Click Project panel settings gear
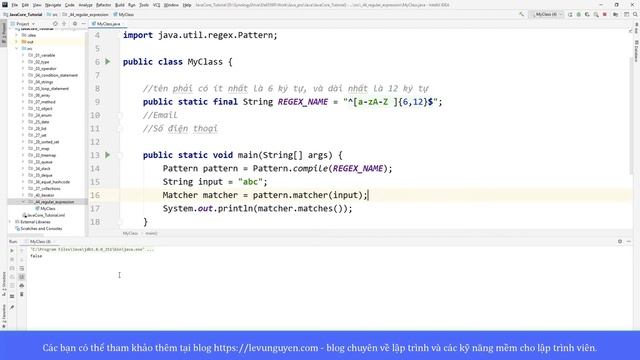640x360 pixels. click(x=75, y=24)
